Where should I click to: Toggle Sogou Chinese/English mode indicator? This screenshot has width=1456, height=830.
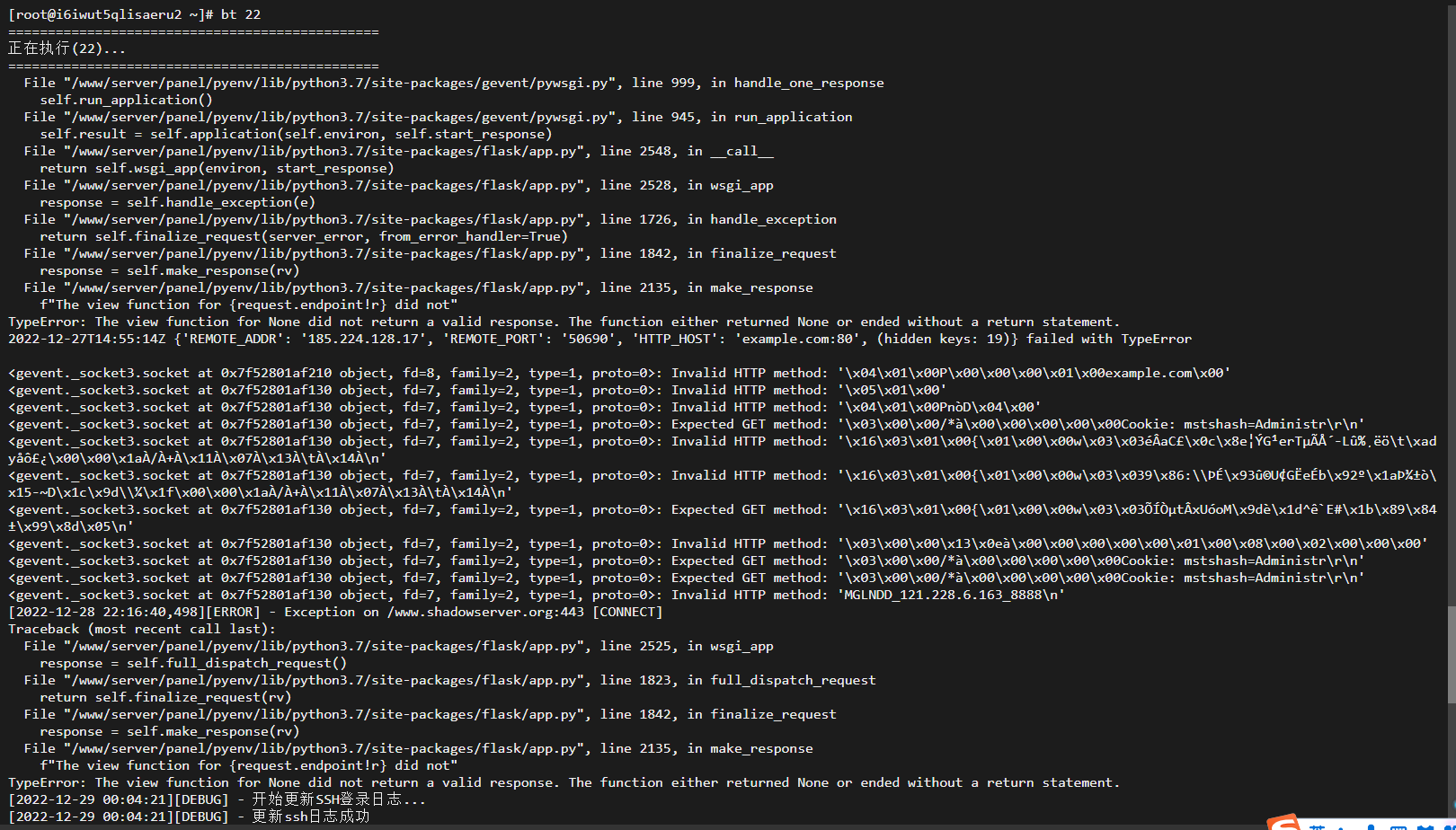(x=1317, y=826)
